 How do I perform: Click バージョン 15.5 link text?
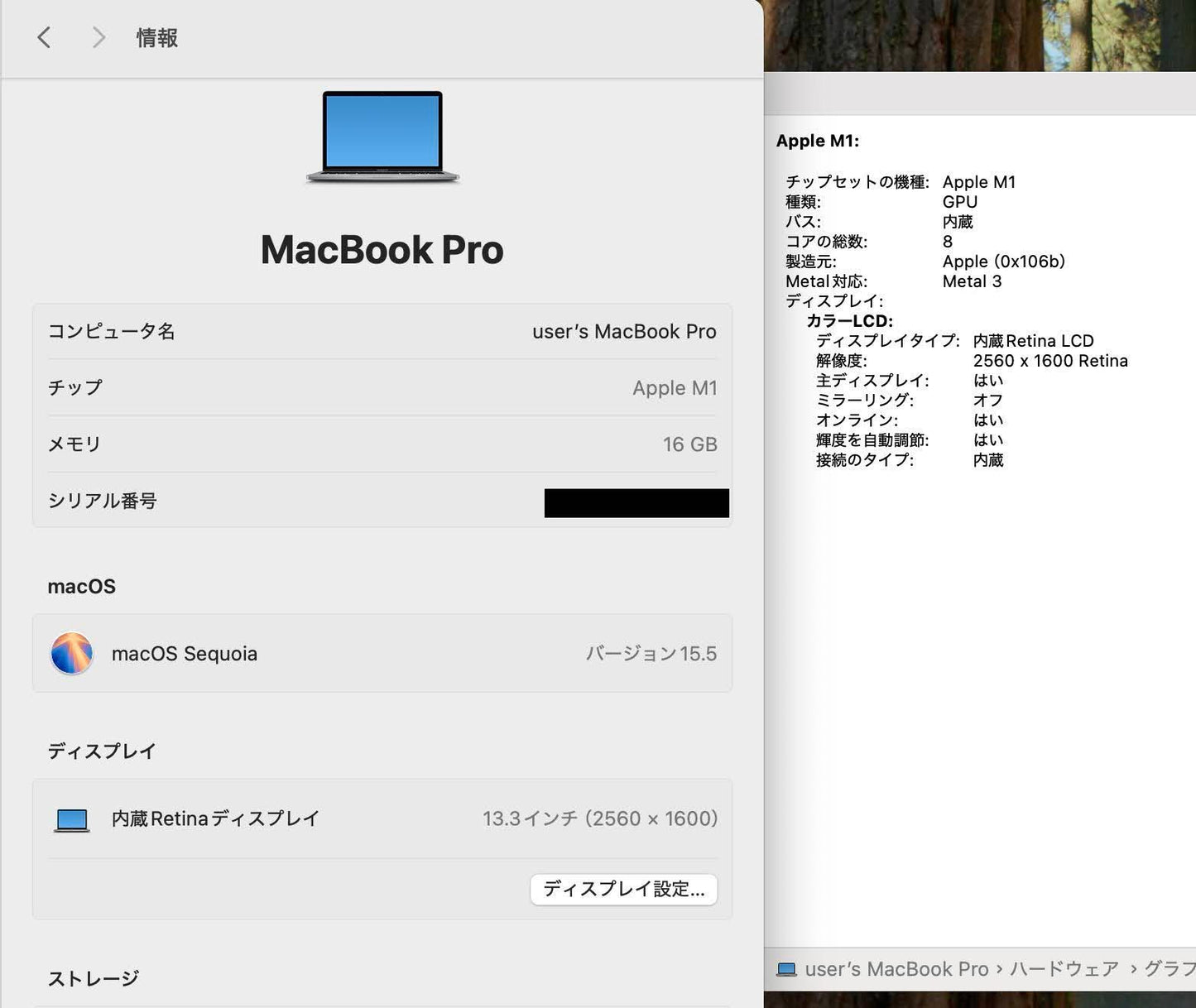point(652,654)
